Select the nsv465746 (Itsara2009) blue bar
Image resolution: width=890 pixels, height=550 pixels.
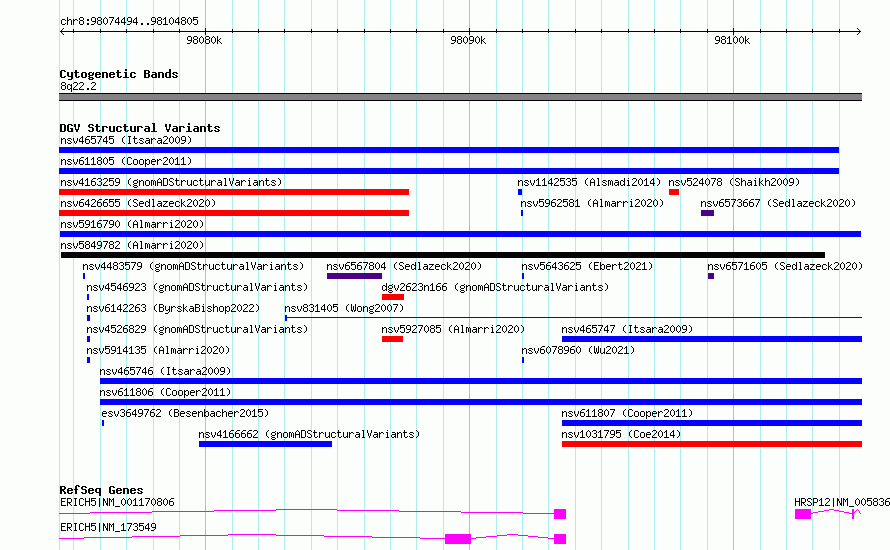point(481,381)
